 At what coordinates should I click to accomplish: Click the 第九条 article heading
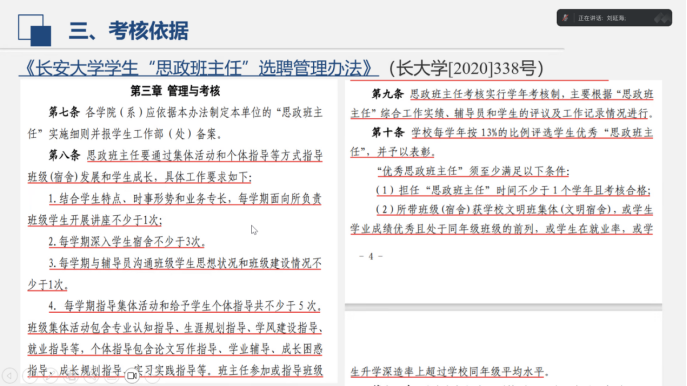tap(387, 94)
